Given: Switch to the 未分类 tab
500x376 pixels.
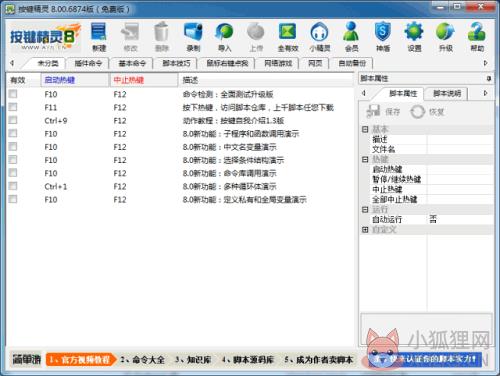Looking at the screenshot, I should click(48, 63).
